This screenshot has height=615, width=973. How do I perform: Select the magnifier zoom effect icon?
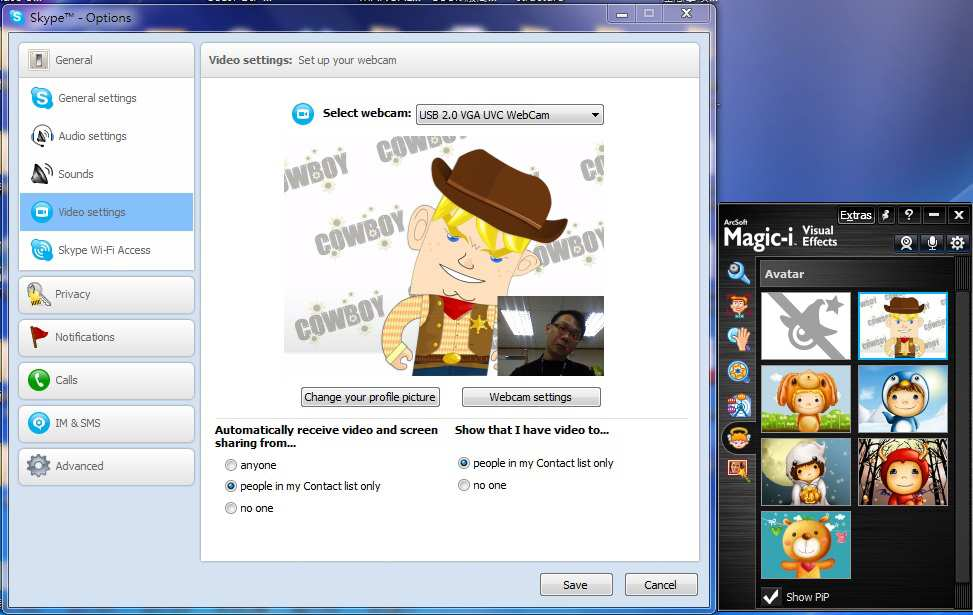click(738, 273)
